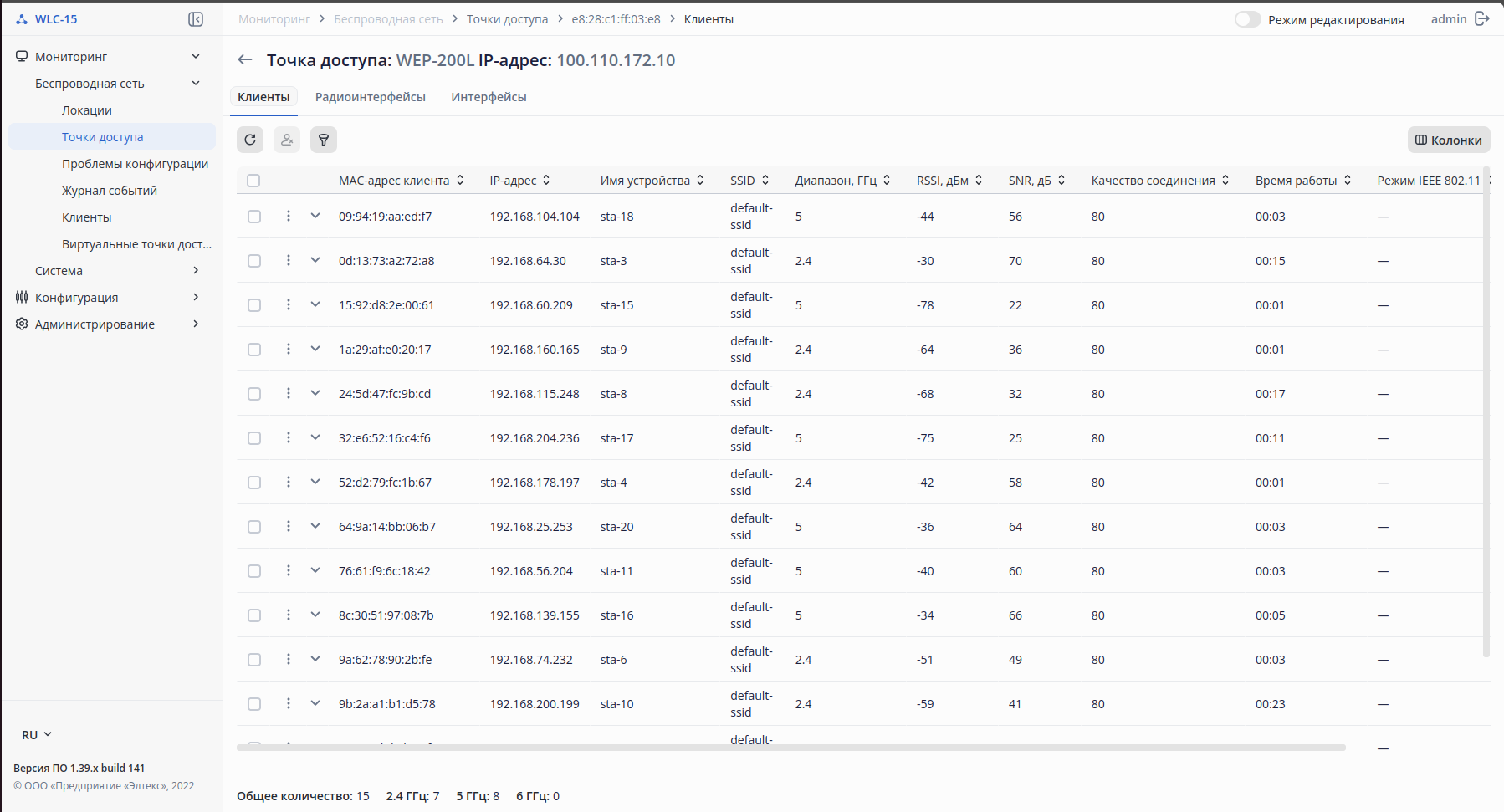
Task: Sort by IP-адрес column
Action: (x=546, y=180)
